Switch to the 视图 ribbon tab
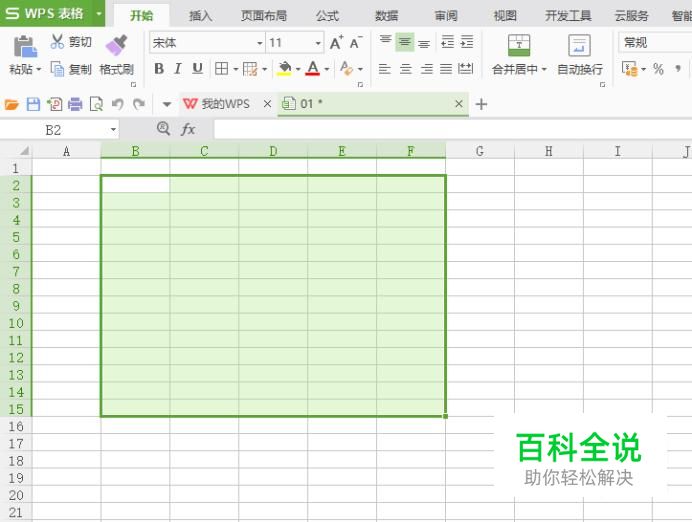Screen dimensions: 692x522 [505, 16]
